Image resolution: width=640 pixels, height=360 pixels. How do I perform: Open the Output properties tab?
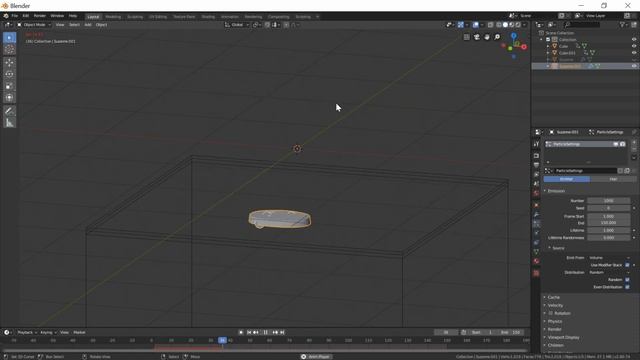(536, 165)
